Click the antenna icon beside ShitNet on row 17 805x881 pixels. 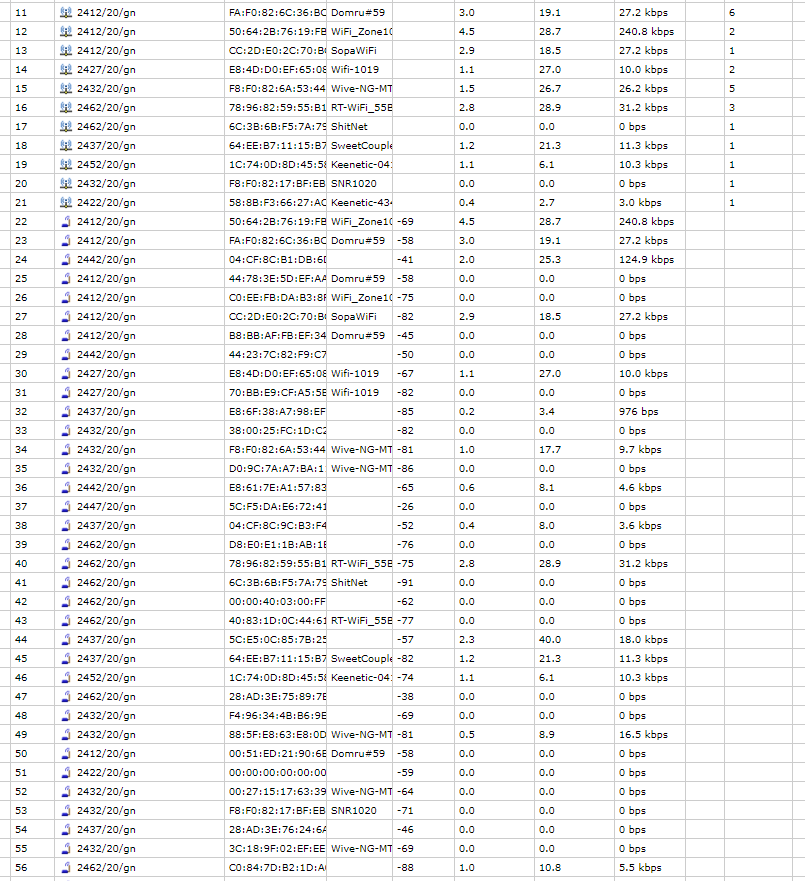[63, 126]
